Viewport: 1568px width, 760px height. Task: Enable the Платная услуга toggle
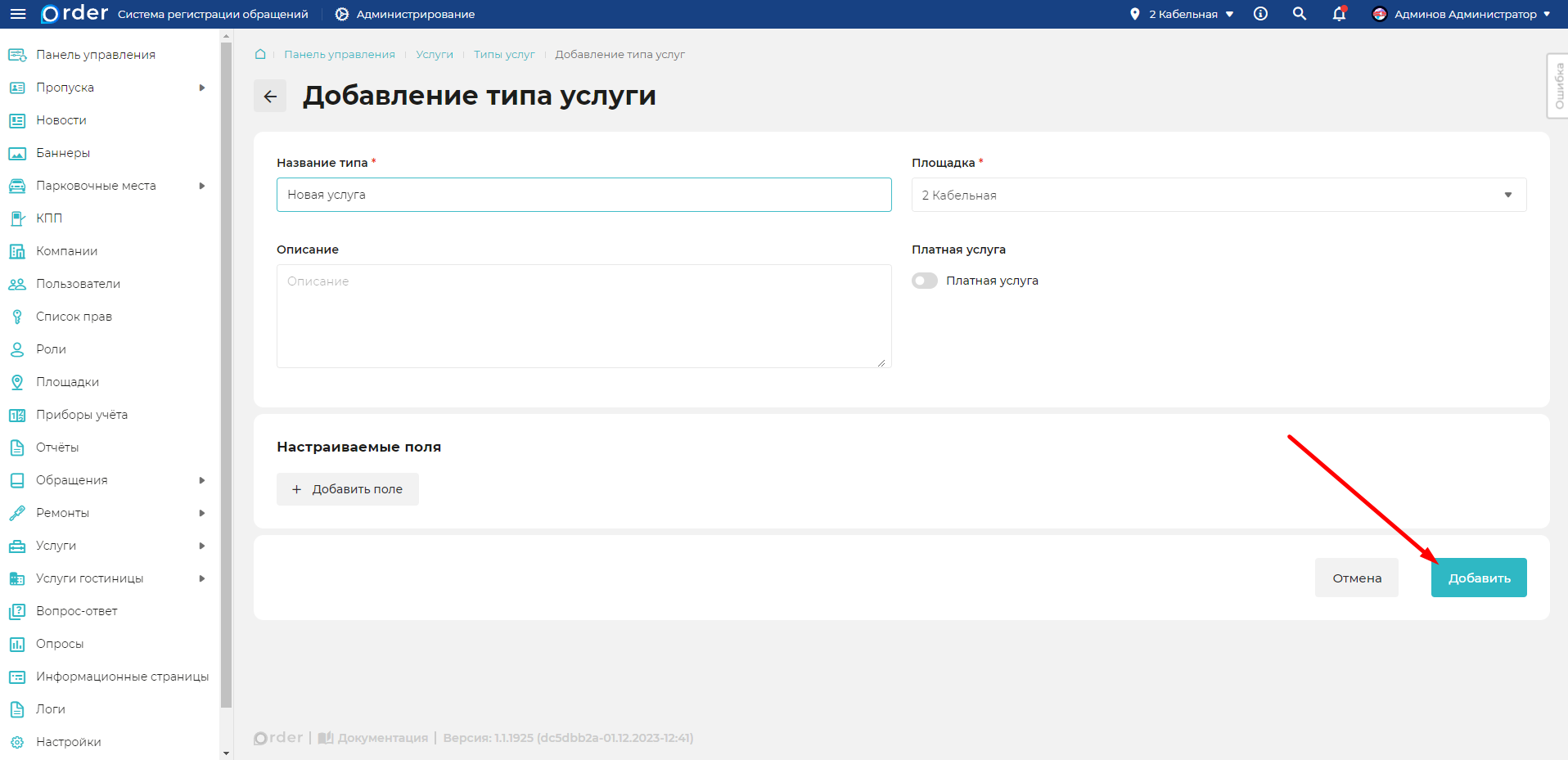(x=925, y=281)
